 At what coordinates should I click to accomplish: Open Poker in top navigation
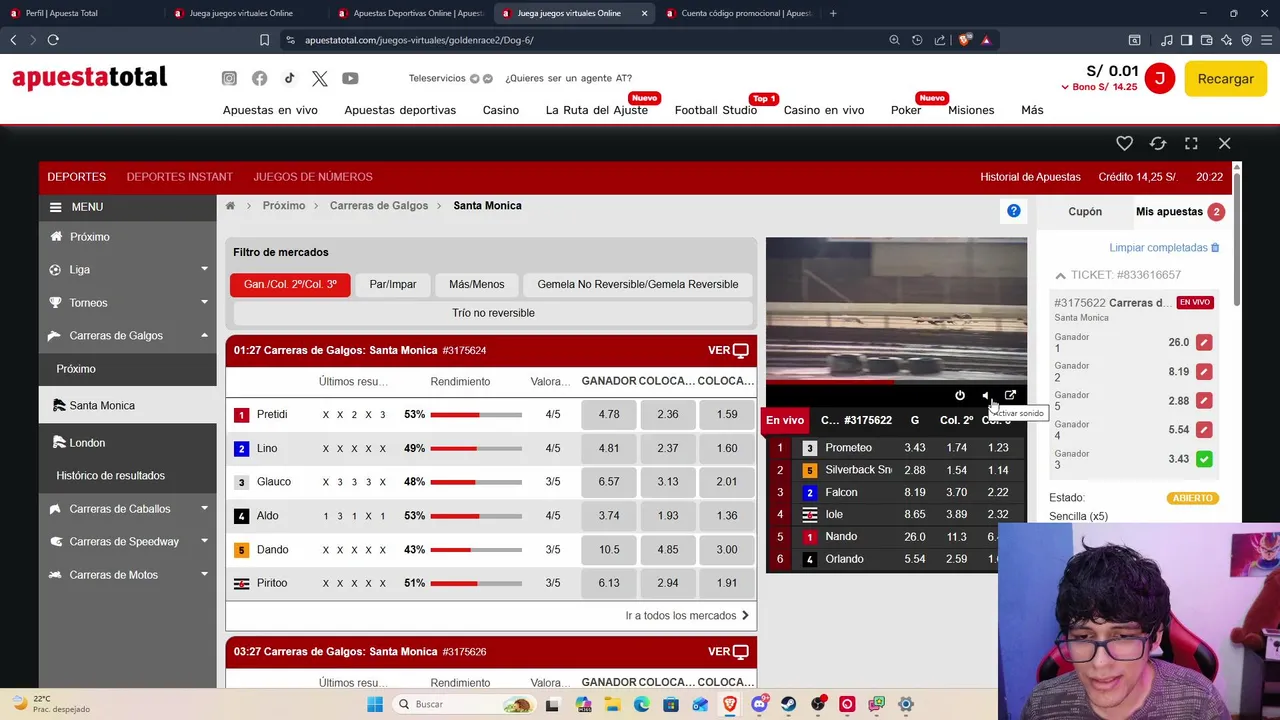coord(906,110)
